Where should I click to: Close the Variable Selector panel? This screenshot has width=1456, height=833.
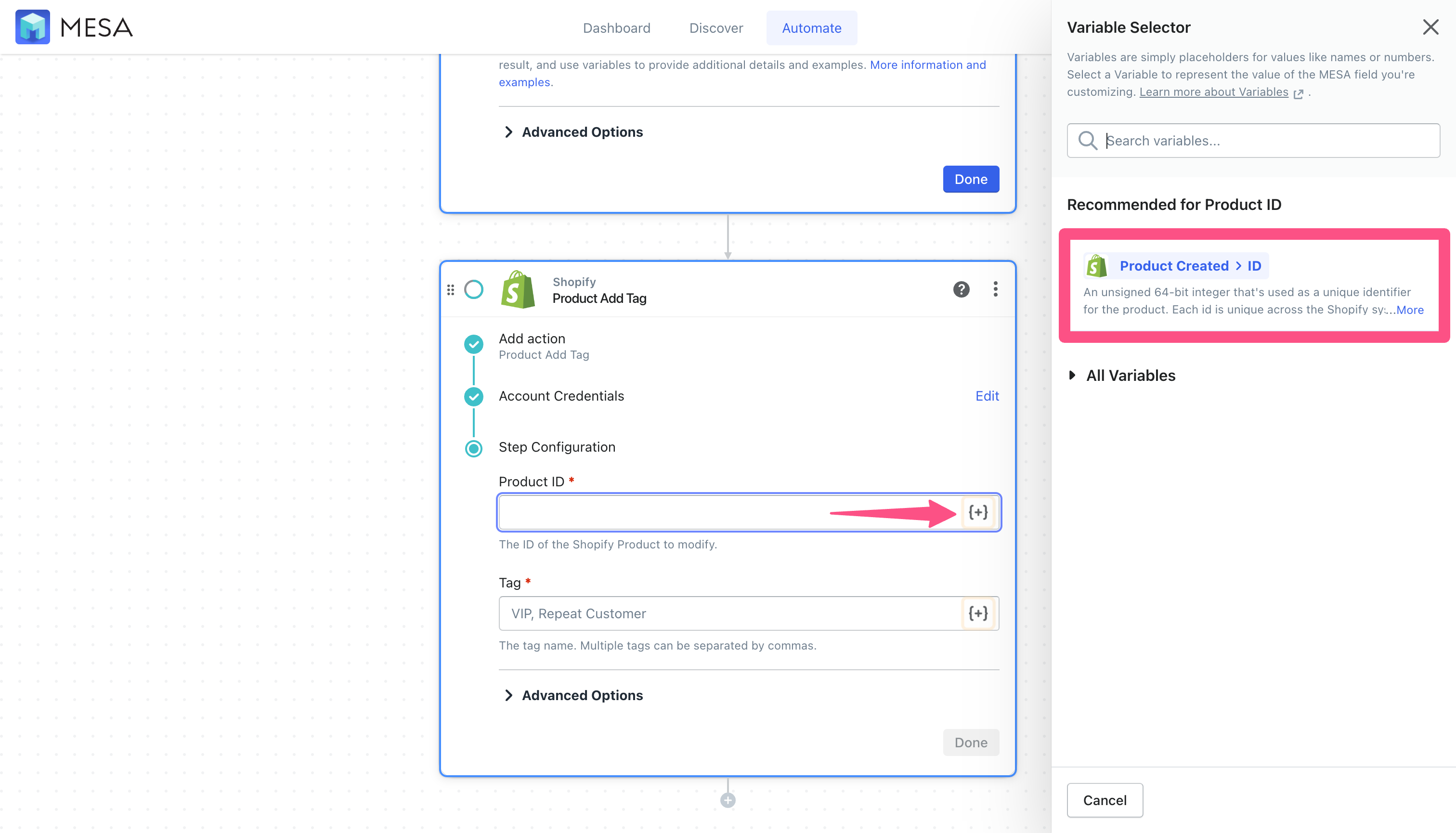(x=1430, y=27)
